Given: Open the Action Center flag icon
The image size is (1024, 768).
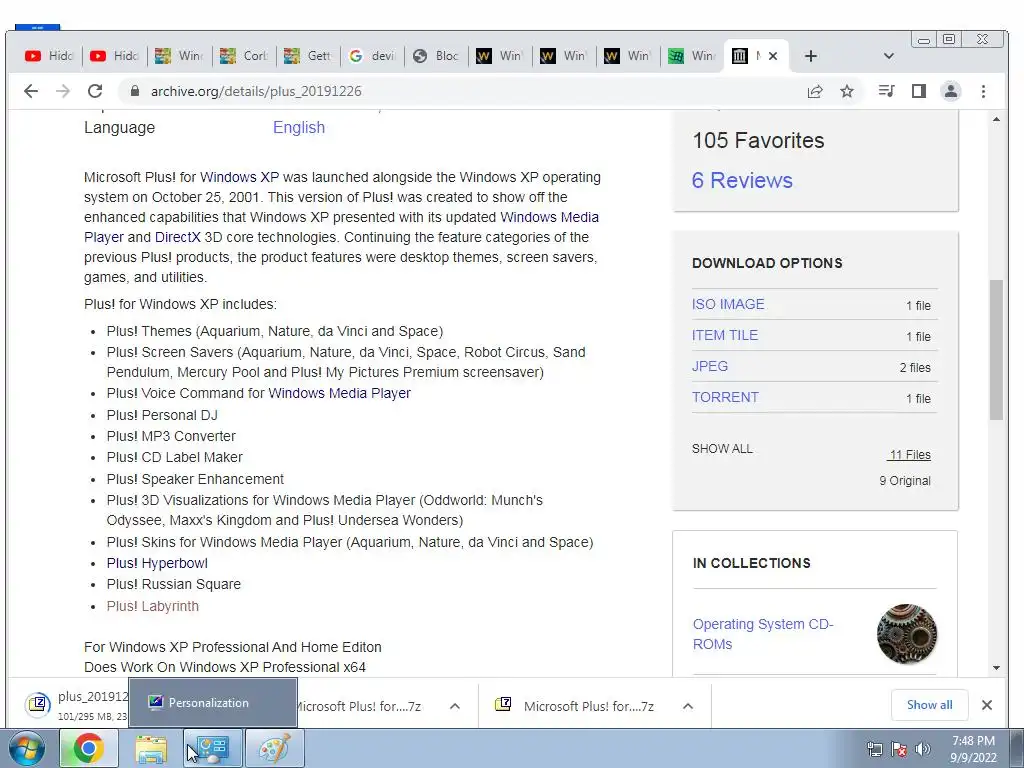Looking at the screenshot, I should click(x=899, y=749).
